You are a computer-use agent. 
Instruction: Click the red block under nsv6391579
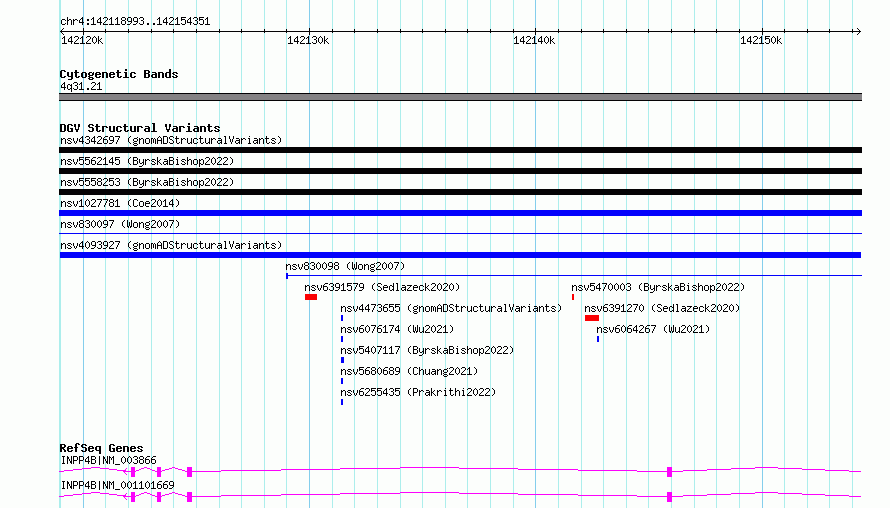(x=310, y=297)
